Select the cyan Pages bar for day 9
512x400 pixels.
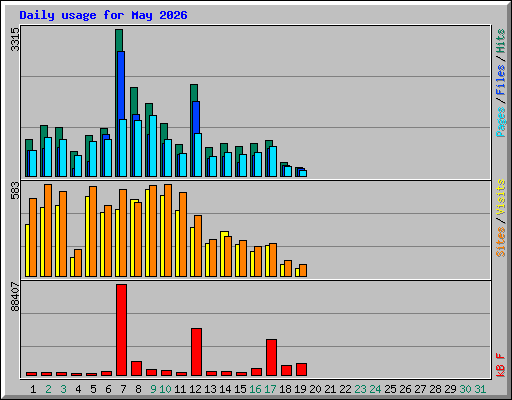click(153, 146)
